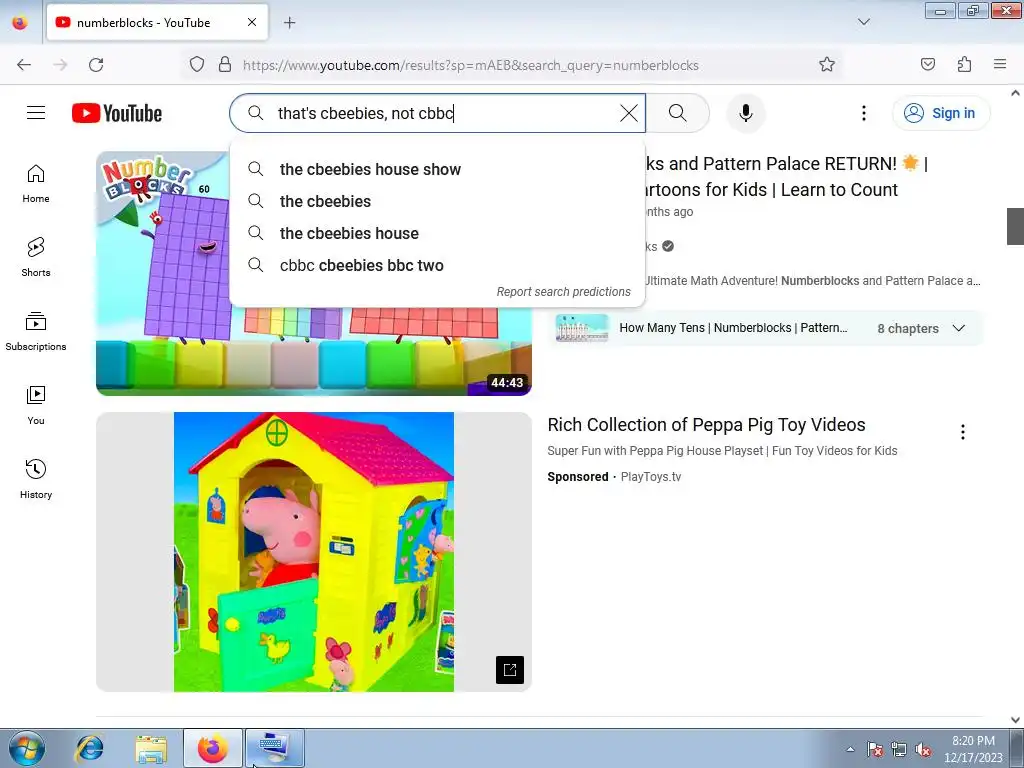Open the You library section
Image resolution: width=1024 pixels, height=768 pixels.
click(x=36, y=406)
